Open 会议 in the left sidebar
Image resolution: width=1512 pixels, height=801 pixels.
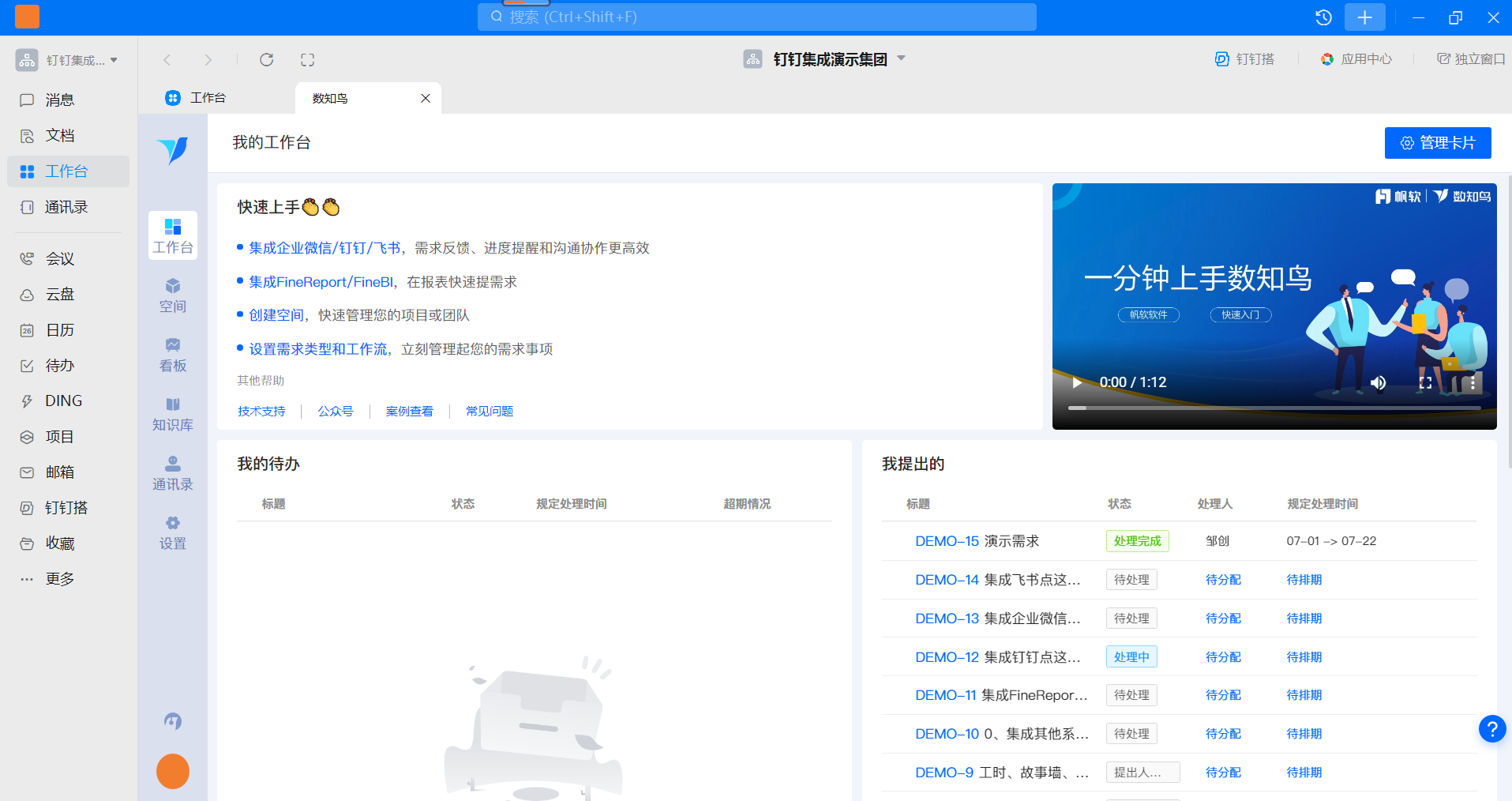pos(67,259)
